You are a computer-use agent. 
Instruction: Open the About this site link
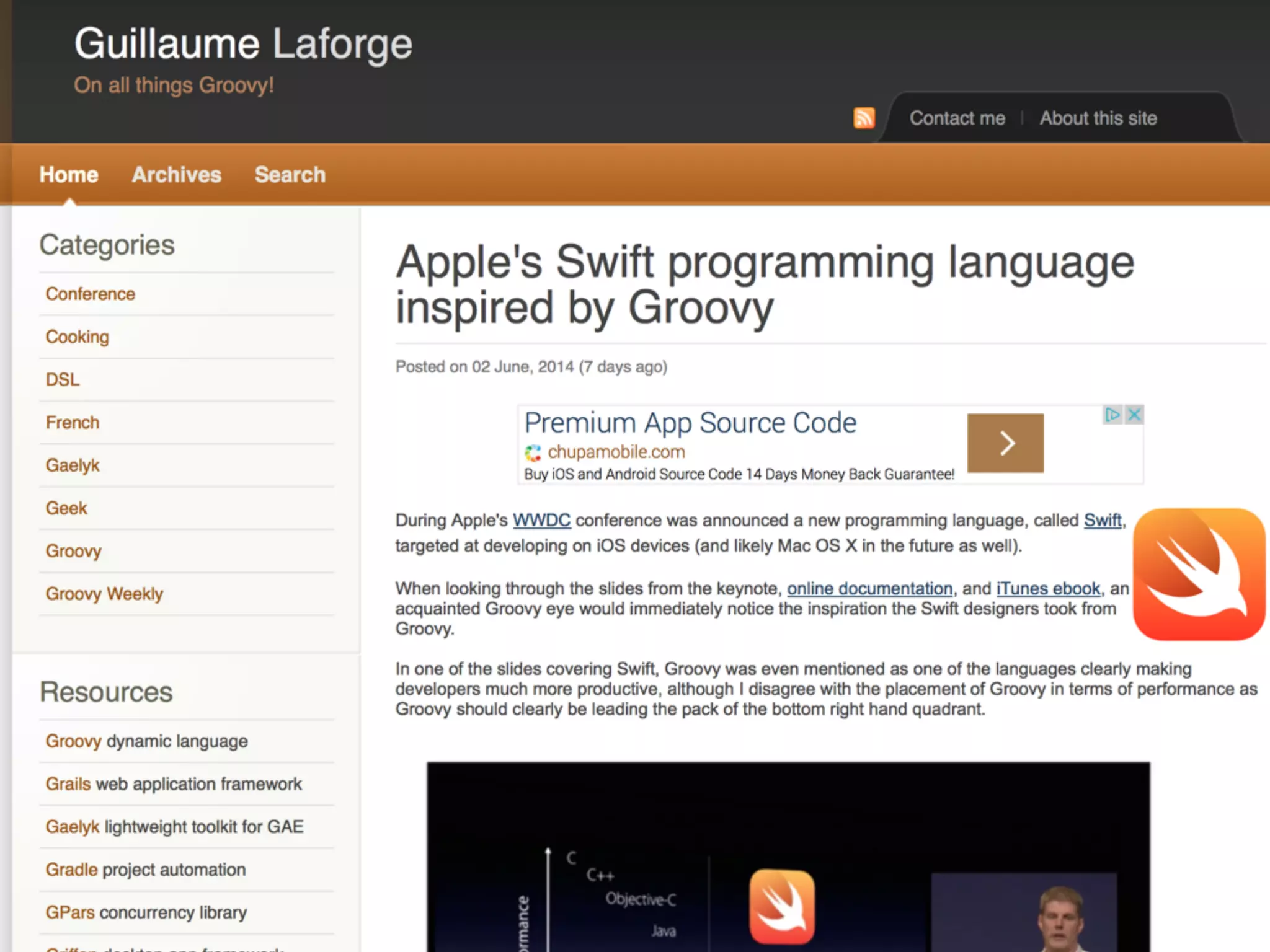[x=1098, y=118]
